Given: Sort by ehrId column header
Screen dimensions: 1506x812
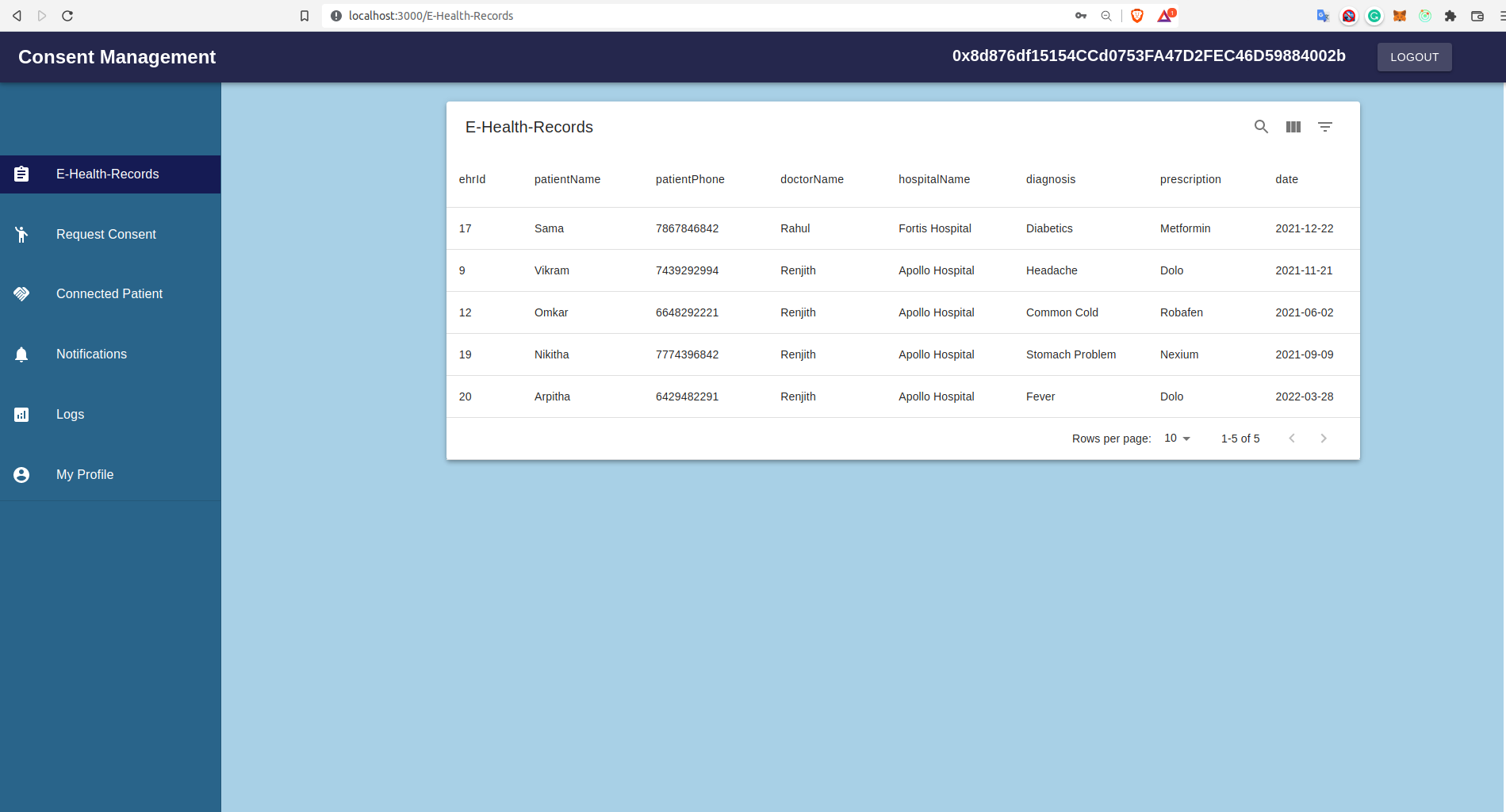Looking at the screenshot, I should pyautogui.click(x=472, y=179).
